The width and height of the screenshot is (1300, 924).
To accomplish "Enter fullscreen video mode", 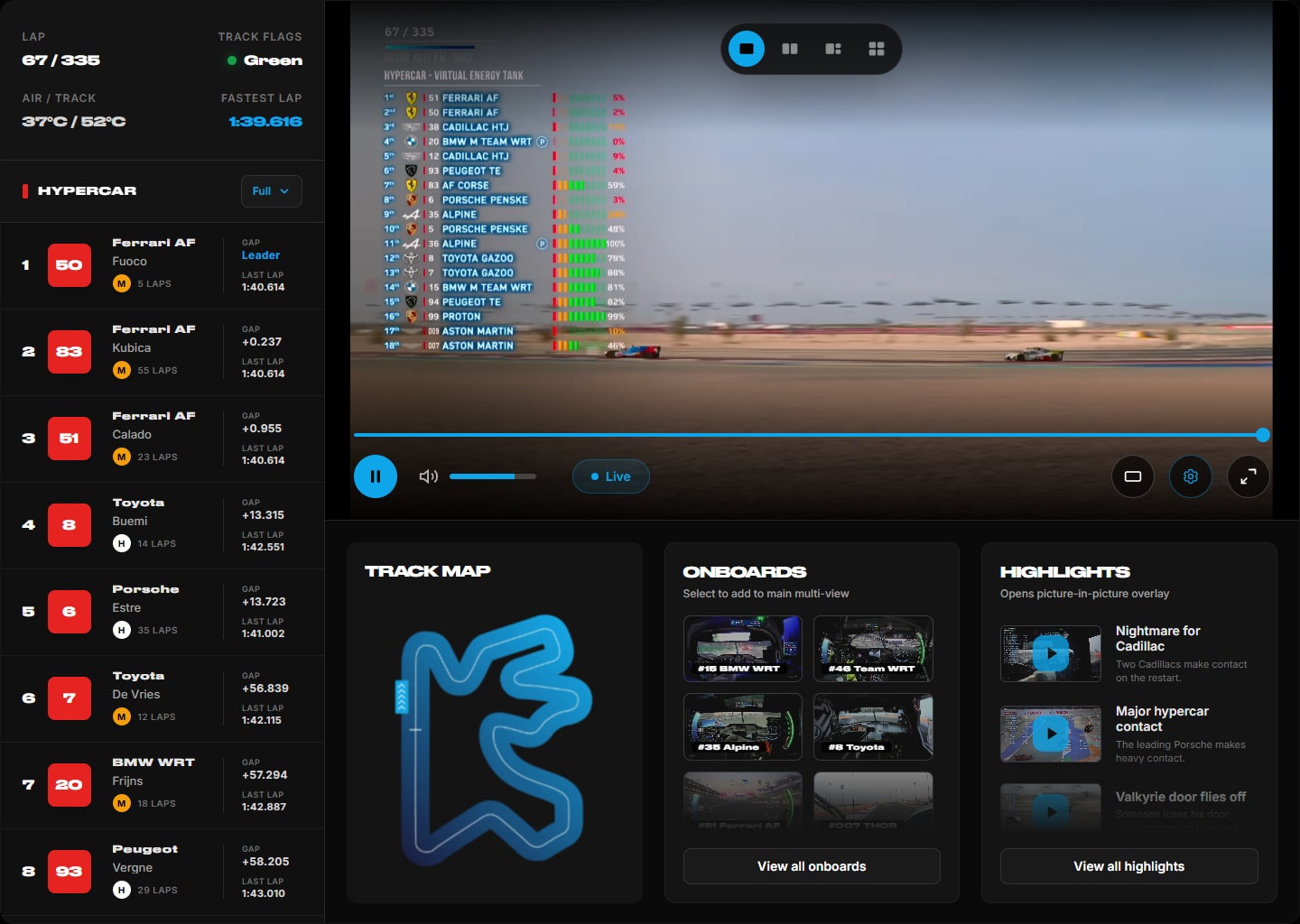I will (x=1248, y=476).
